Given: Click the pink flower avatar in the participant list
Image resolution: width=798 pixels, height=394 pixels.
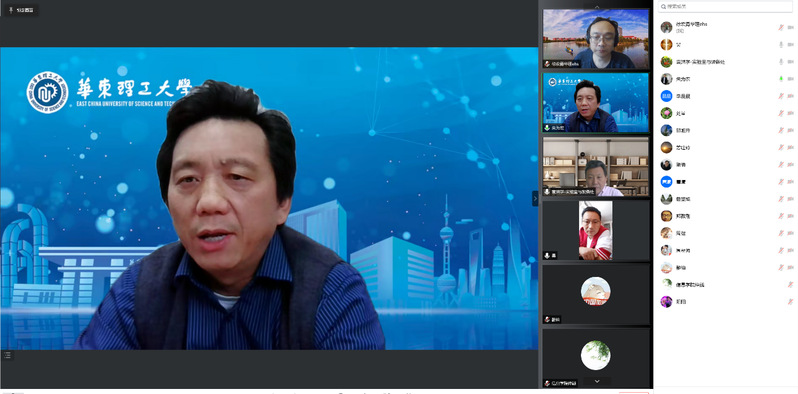Looking at the screenshot, I should coord(666,113).
